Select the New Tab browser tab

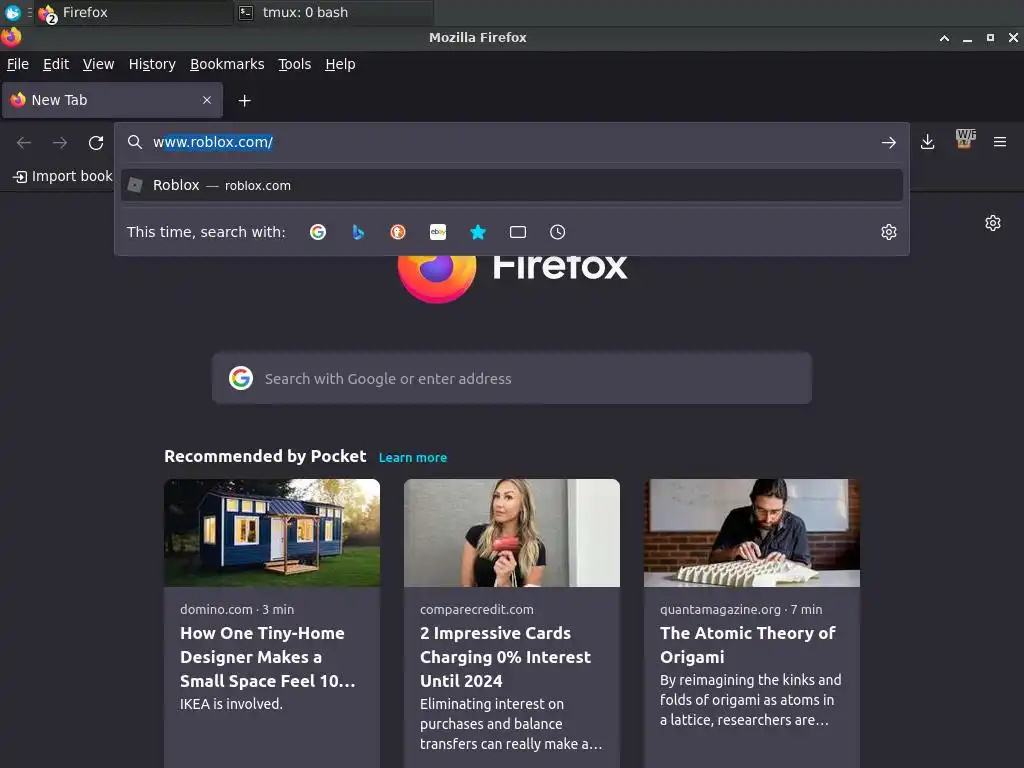(x=112, y=100)
